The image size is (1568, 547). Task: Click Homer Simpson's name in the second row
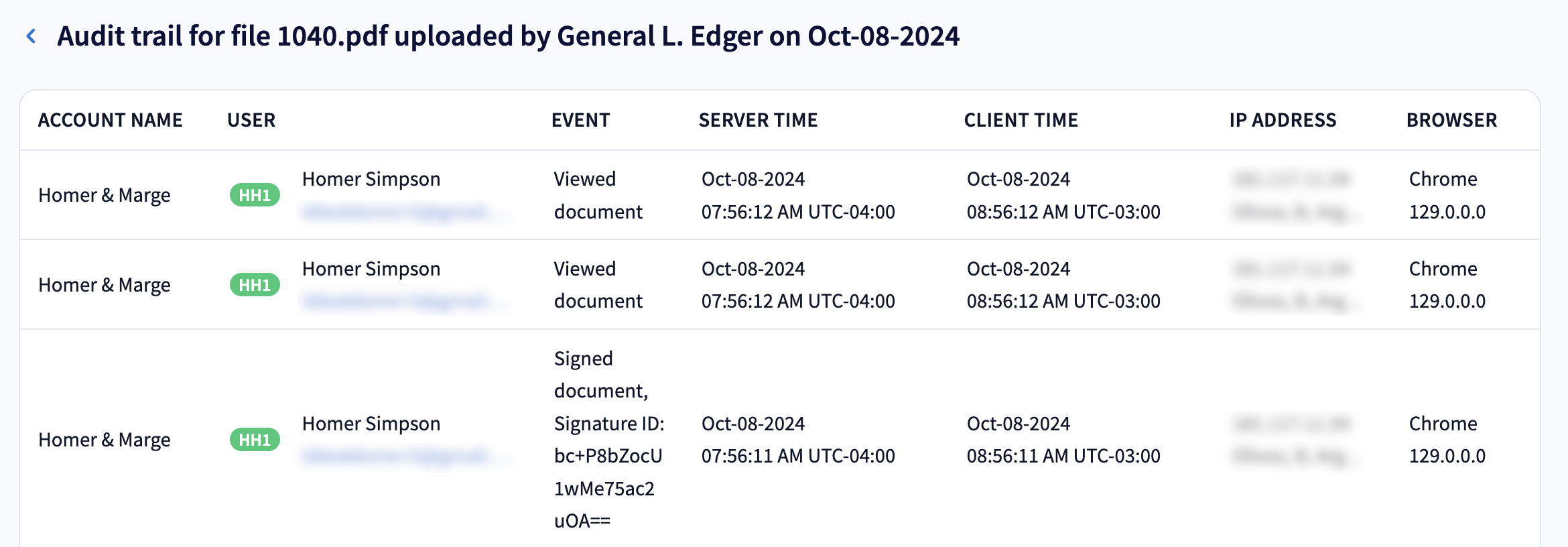(x=371, y=269)
